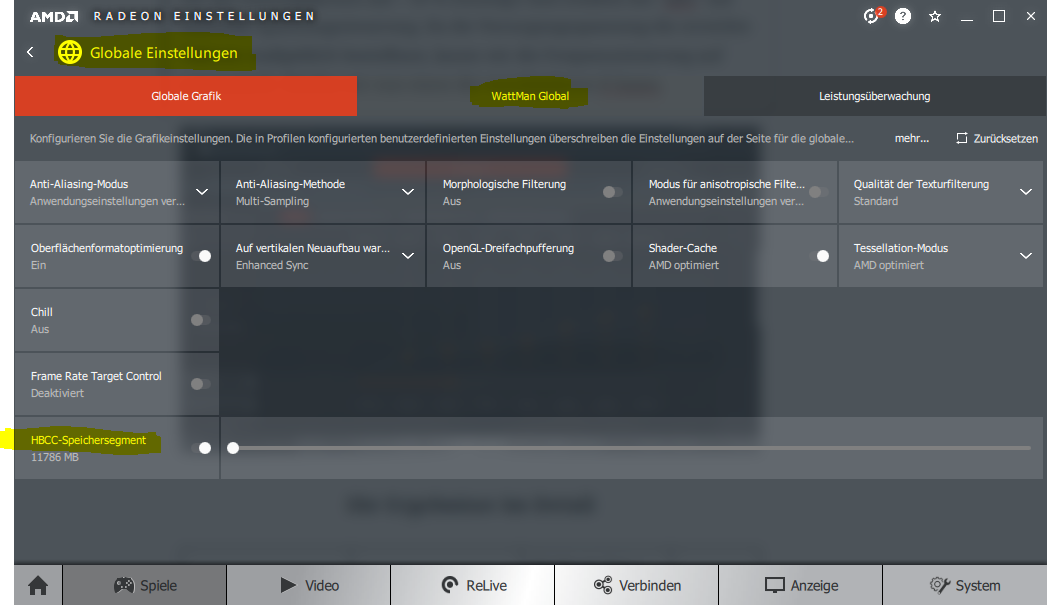The height and width of the screenshot is (605, 1047).
Task: Click the star favorites icon
Action: 935,17
